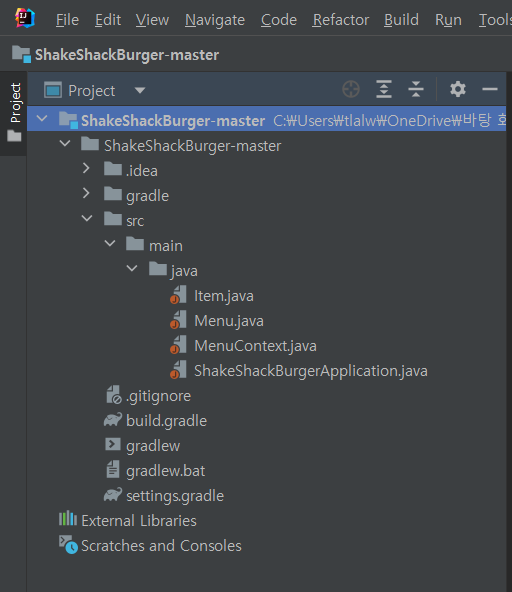Click the project path C:\Users text
Screen dimensions: 512x592
pos(389,121)
